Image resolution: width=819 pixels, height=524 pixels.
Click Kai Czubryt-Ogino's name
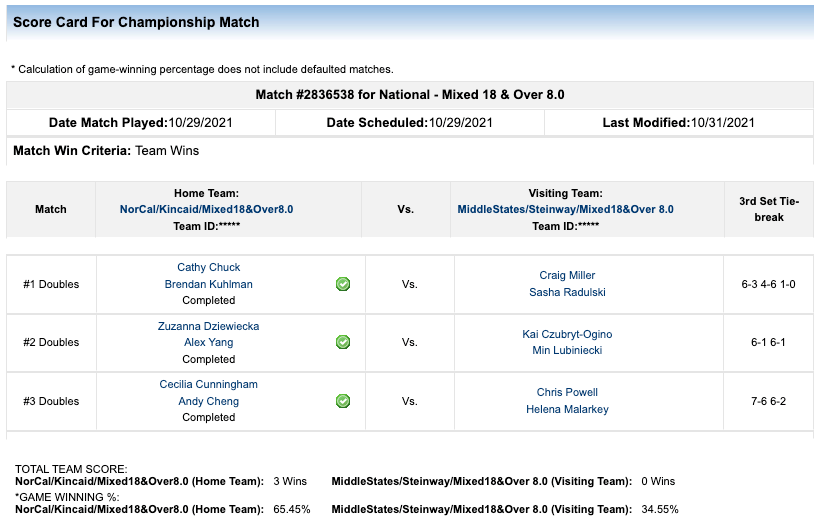tap(567, 334)
